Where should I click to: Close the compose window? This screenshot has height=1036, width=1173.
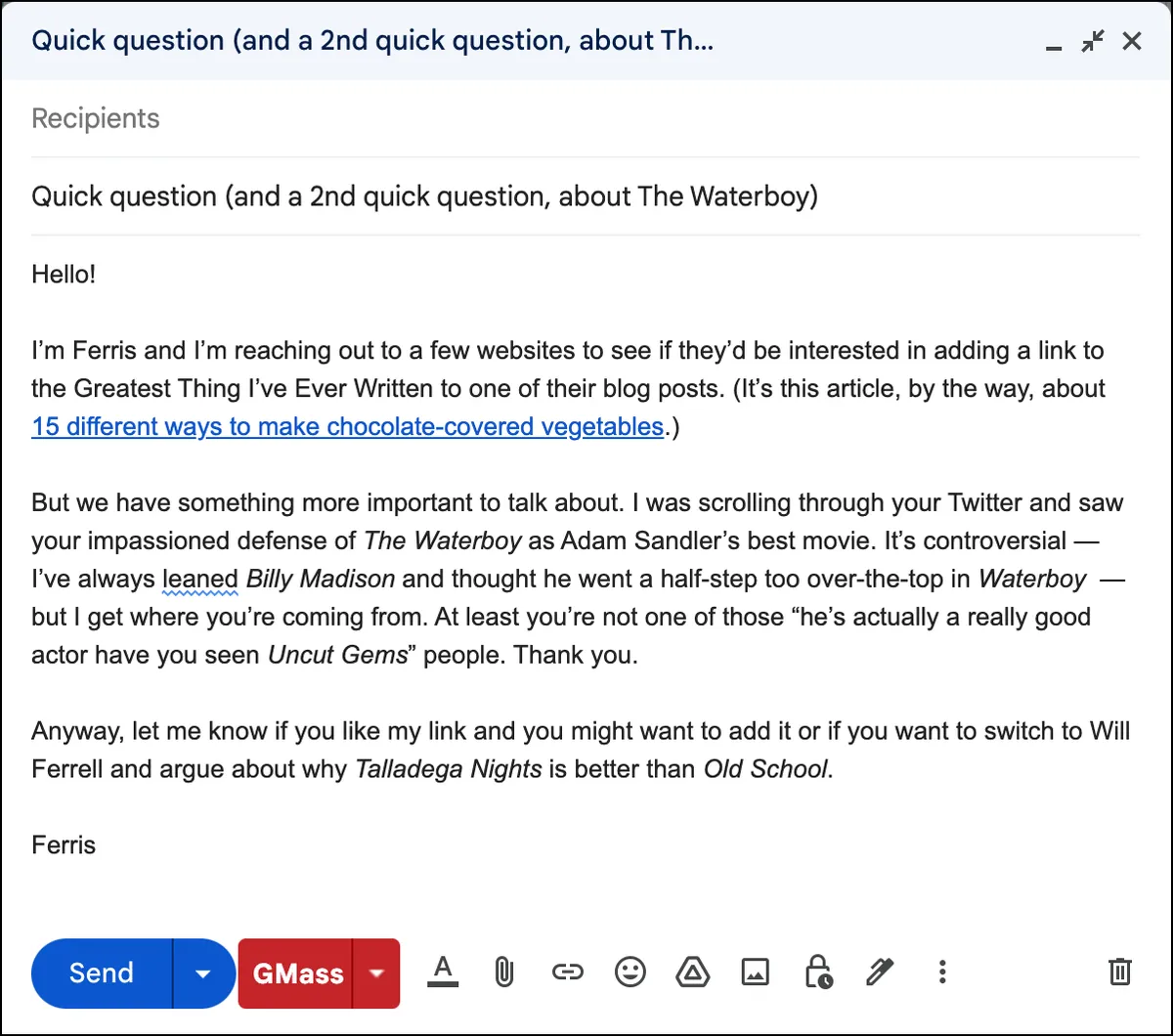click(1132, 41)
